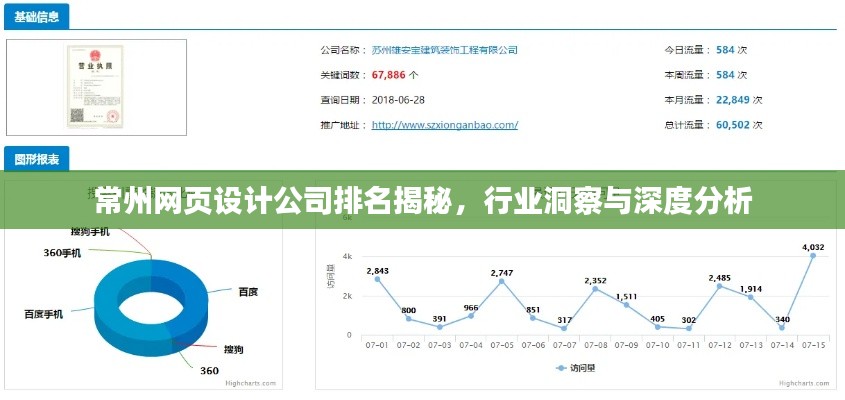Image resolution: width=845 pixels, height=400 pixels.
Task: Click the 4,032 data point on 07-15
Action: [813, 256]
